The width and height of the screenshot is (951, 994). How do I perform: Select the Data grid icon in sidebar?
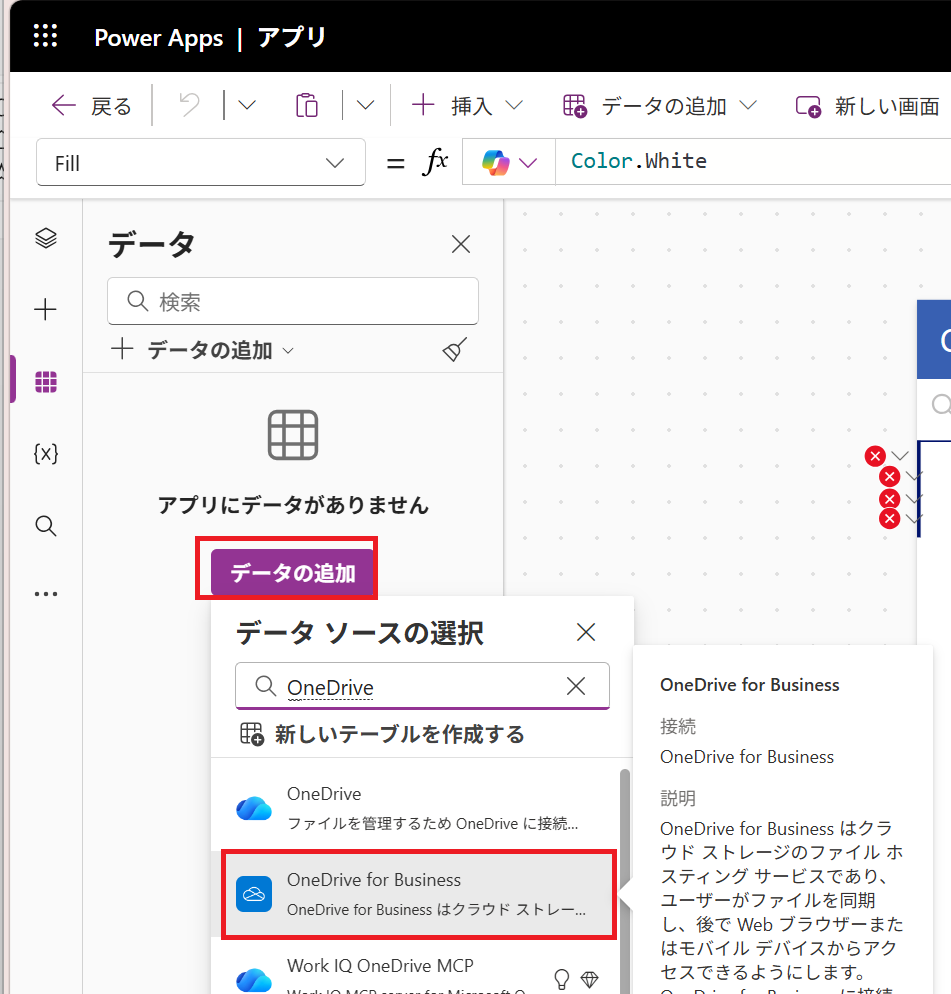[46, 382]
